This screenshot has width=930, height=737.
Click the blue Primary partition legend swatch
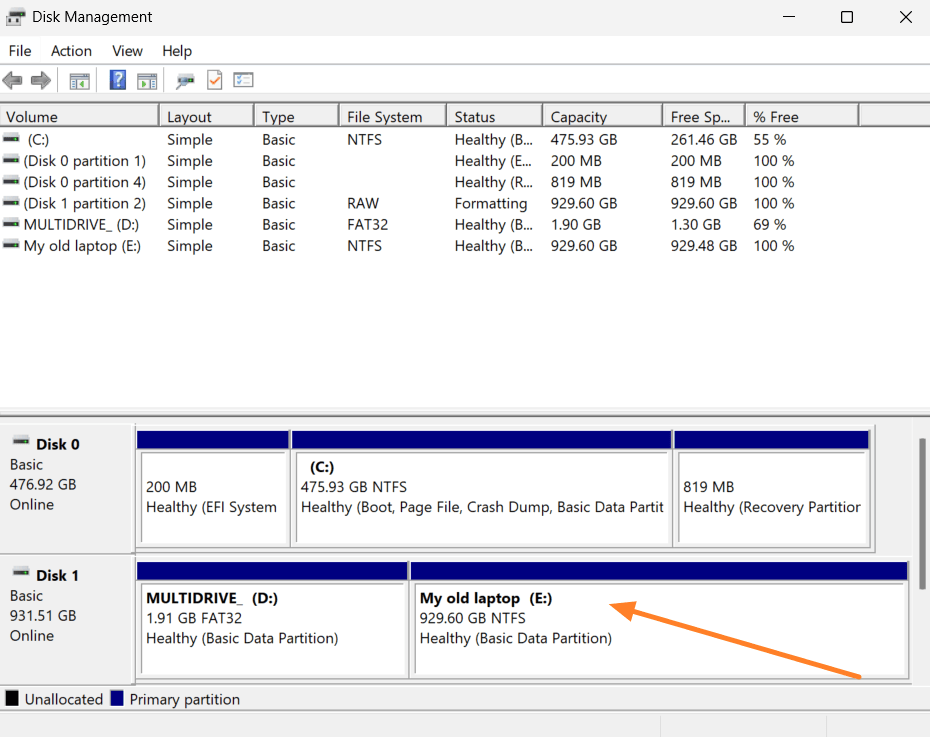point(117,698)
